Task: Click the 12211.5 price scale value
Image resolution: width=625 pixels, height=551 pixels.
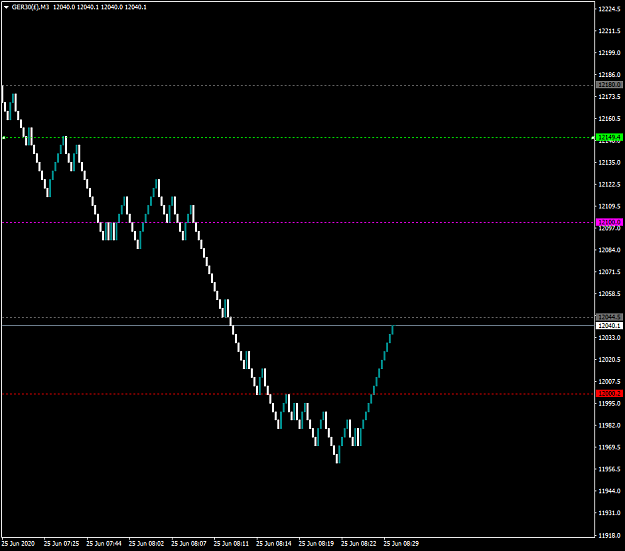Action: 609,31
